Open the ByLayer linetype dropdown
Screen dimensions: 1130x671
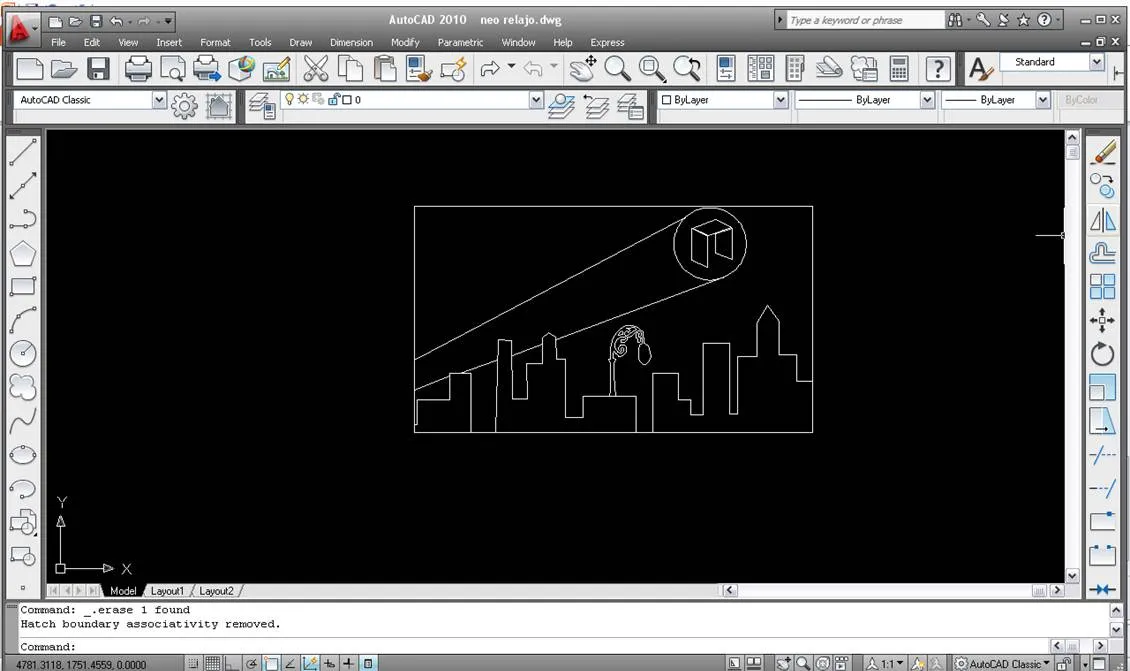click(x=865, y=100)
